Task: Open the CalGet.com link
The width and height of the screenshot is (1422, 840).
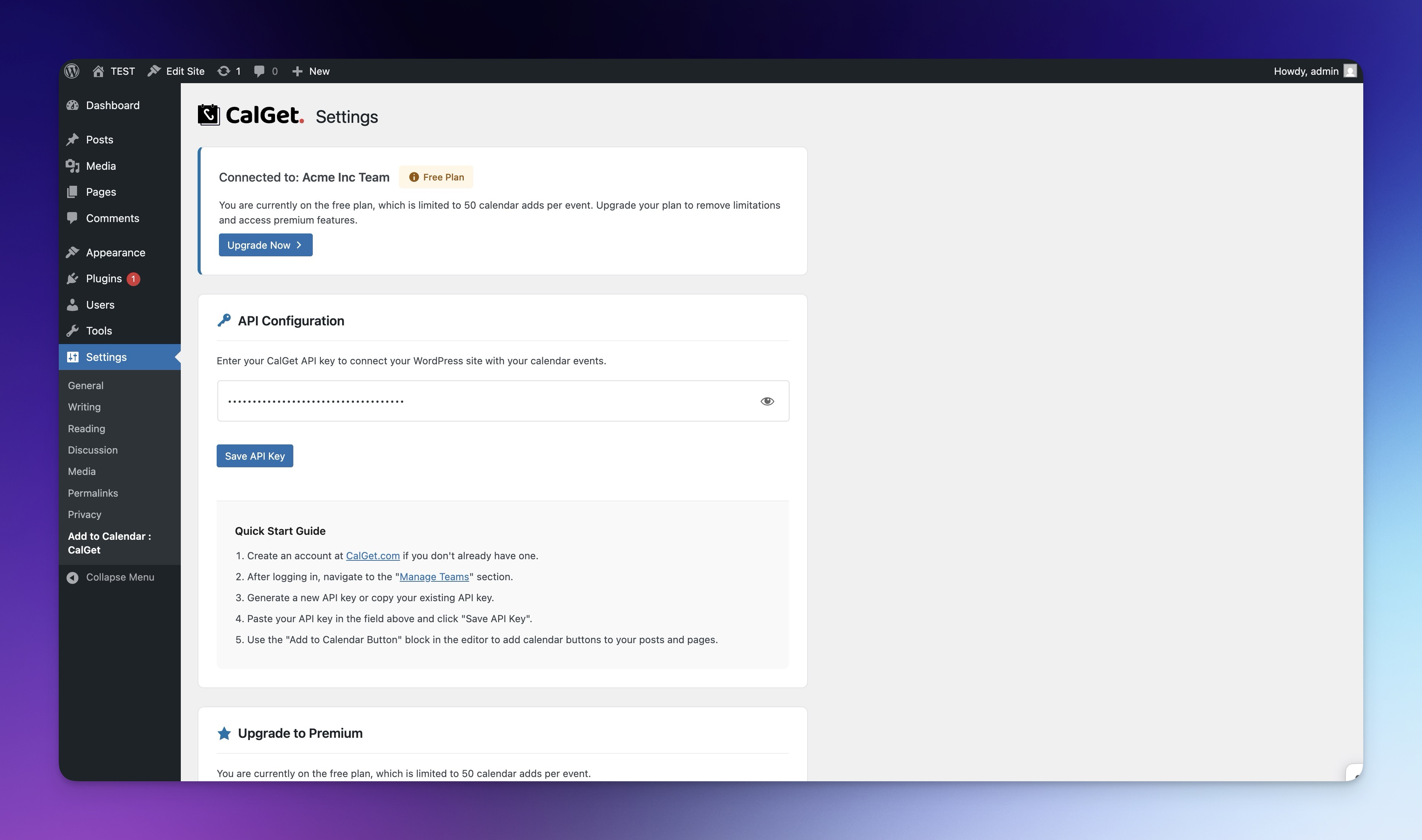Action: click(372, 556)
